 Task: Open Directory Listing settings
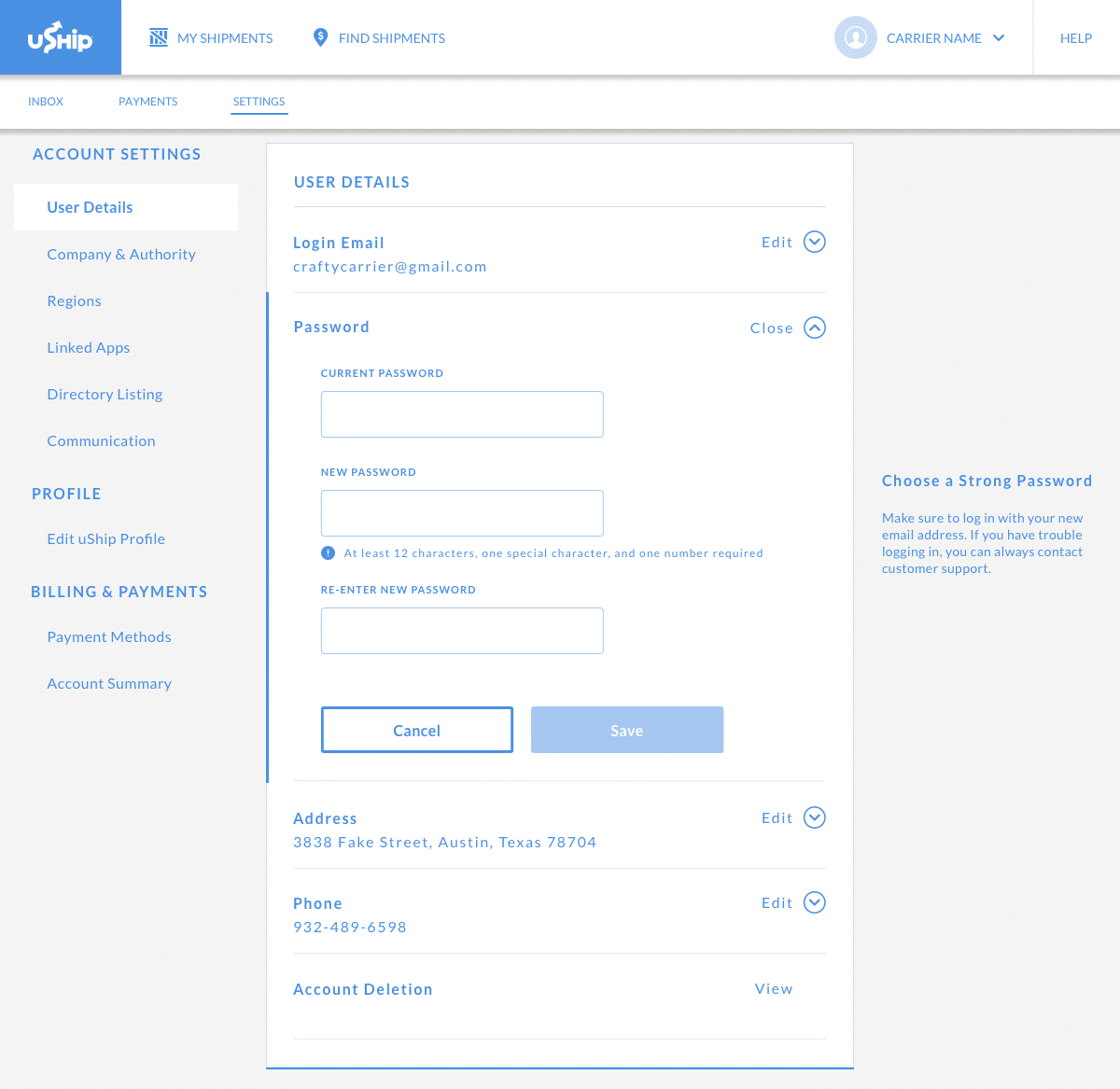(105, 394)
